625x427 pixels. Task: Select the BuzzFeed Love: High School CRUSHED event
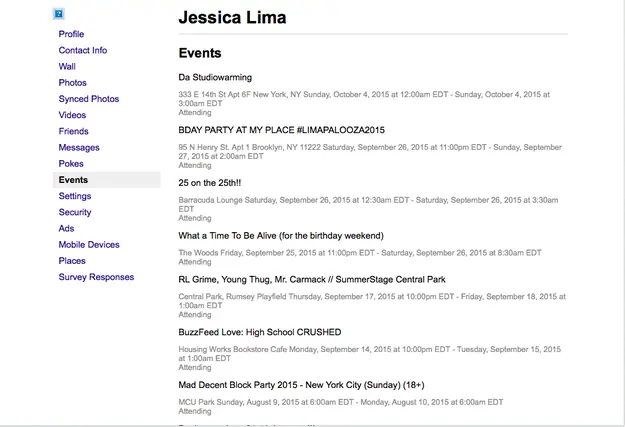(259, 332)
